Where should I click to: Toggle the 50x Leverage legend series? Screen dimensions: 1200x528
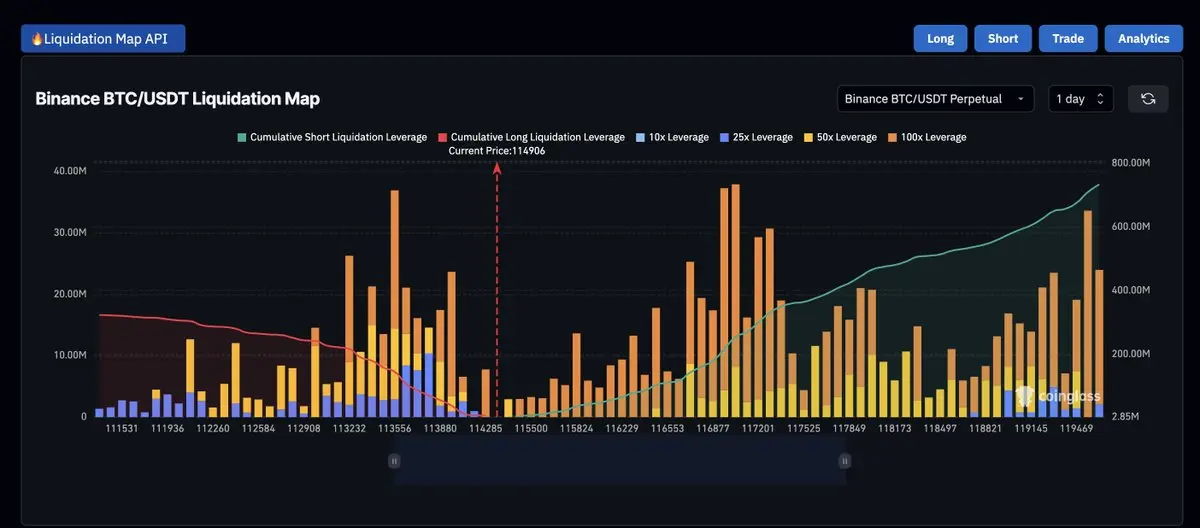point(839,137)
